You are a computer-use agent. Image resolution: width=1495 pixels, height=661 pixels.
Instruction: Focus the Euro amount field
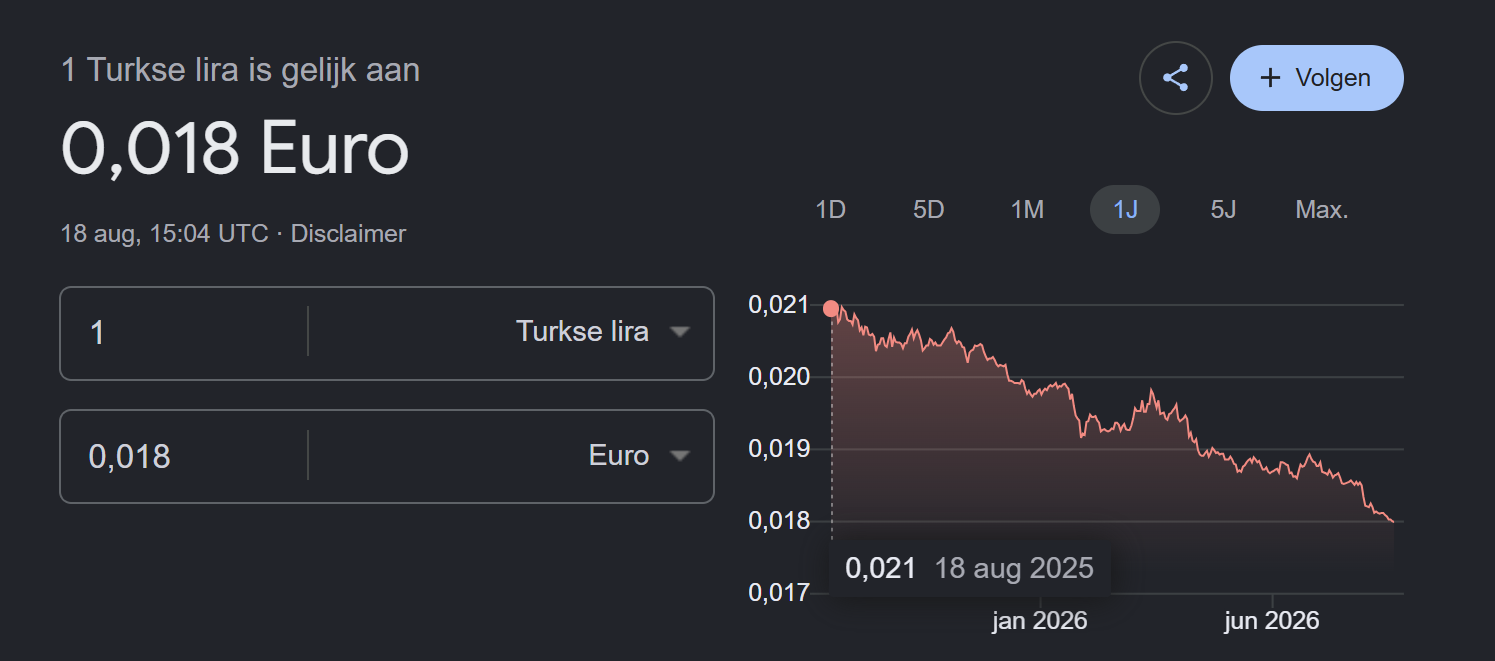[183, 456]
